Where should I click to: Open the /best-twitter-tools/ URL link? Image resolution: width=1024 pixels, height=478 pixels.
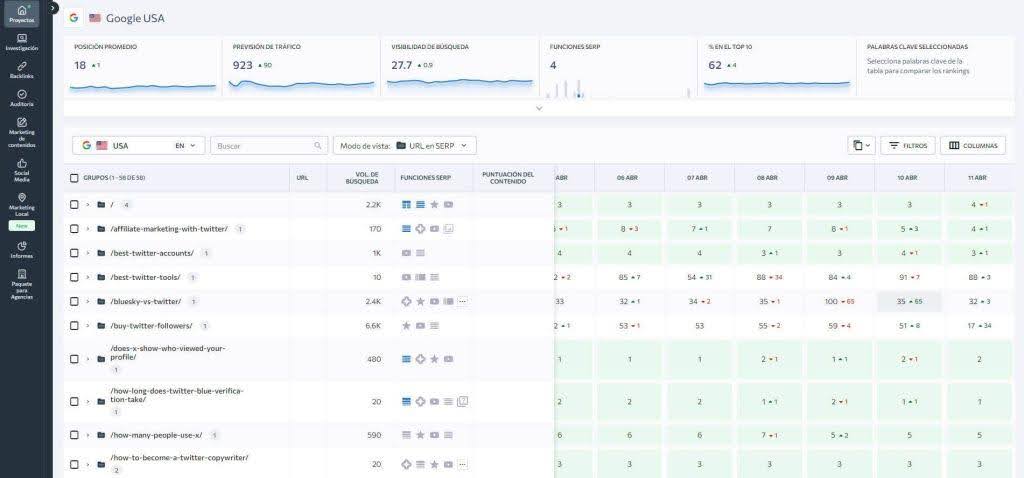coord(146,277)
